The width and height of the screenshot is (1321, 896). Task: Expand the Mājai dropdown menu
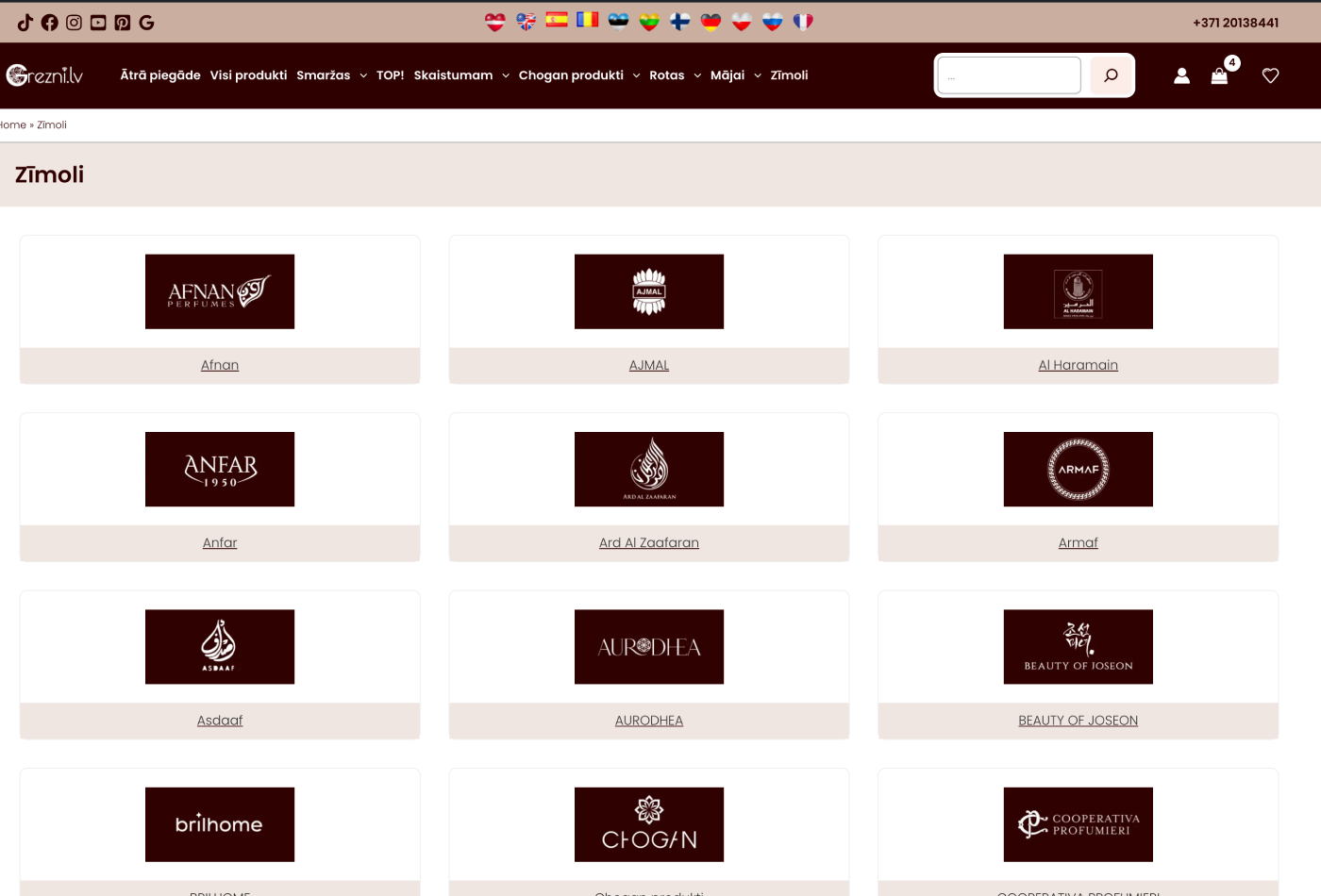pyautogui.click(x=735, y=75)
